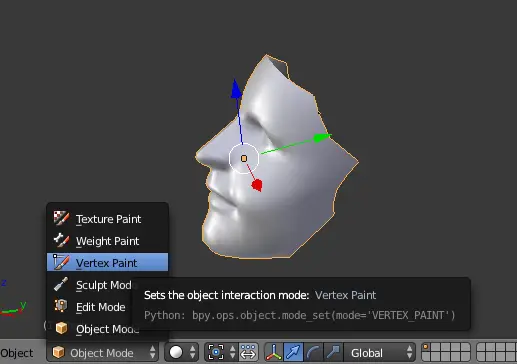Click the green Y axis arrow handle
The height and width of the screenshot is (364, 517).
coord(322,137)
